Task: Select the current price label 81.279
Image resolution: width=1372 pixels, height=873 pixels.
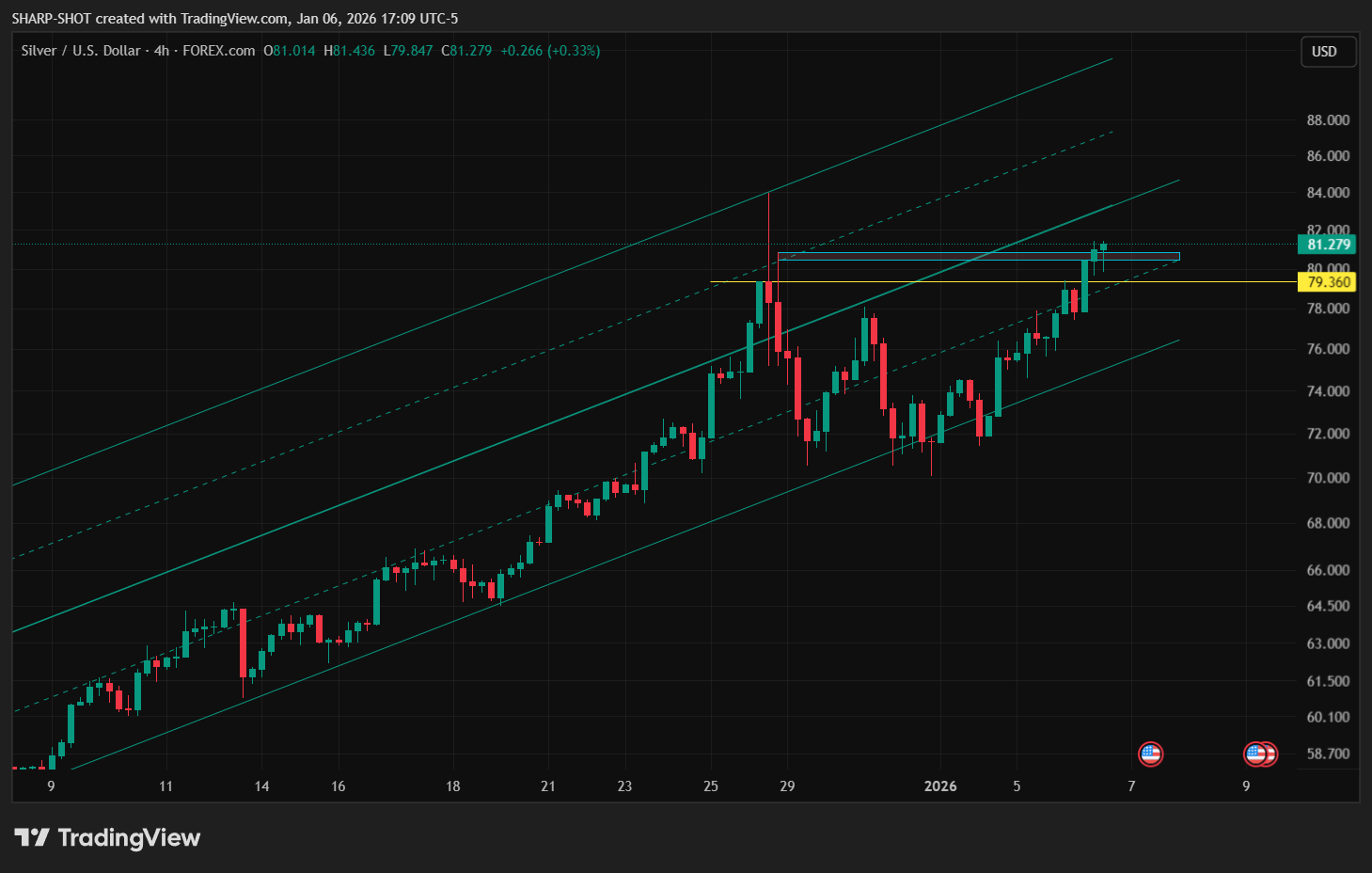Action: [1328, 245]
